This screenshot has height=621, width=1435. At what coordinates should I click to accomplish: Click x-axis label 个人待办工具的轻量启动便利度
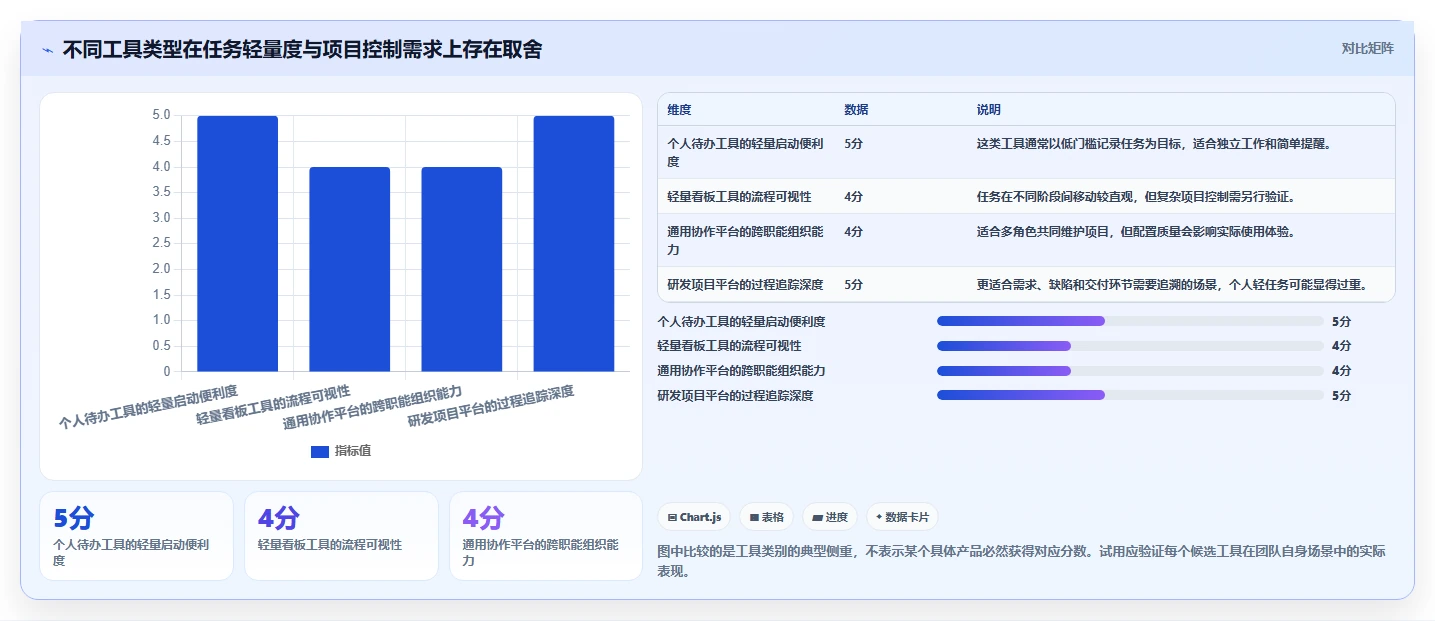(x=148, y=406)
